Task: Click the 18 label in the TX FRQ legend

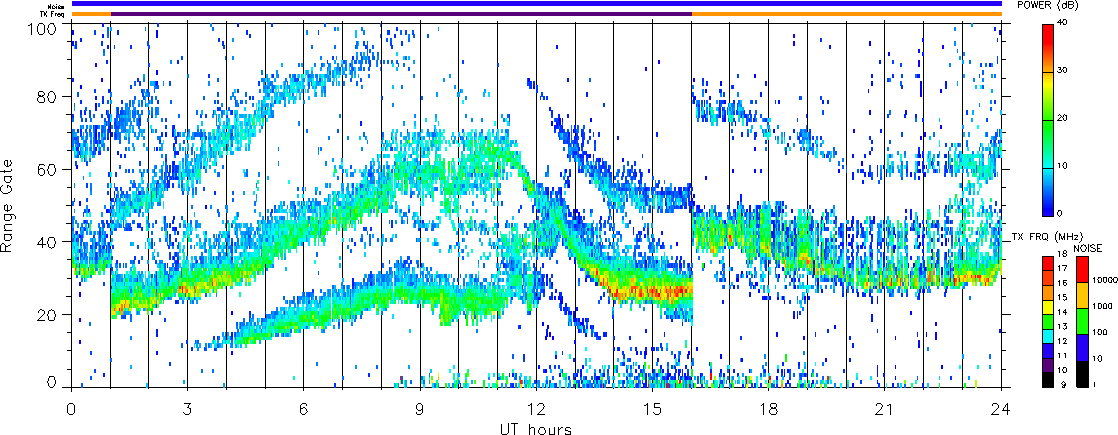Action: 1062,253
